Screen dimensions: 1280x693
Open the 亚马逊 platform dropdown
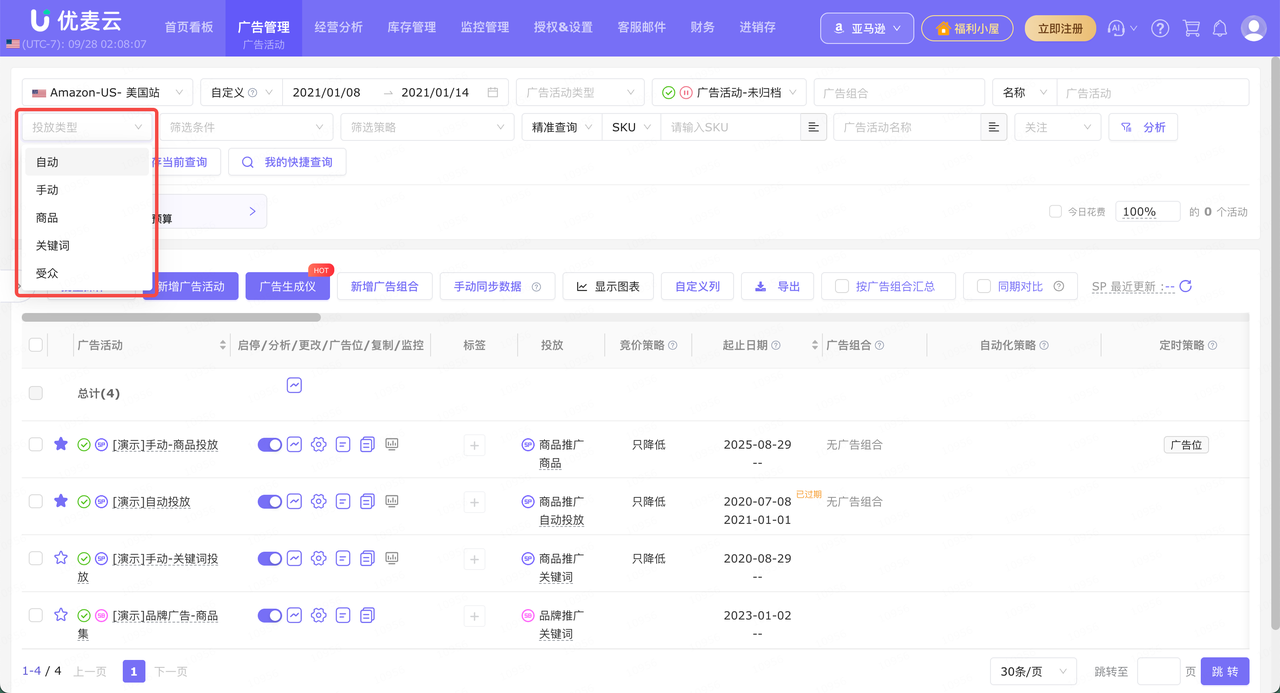[867, 28]
